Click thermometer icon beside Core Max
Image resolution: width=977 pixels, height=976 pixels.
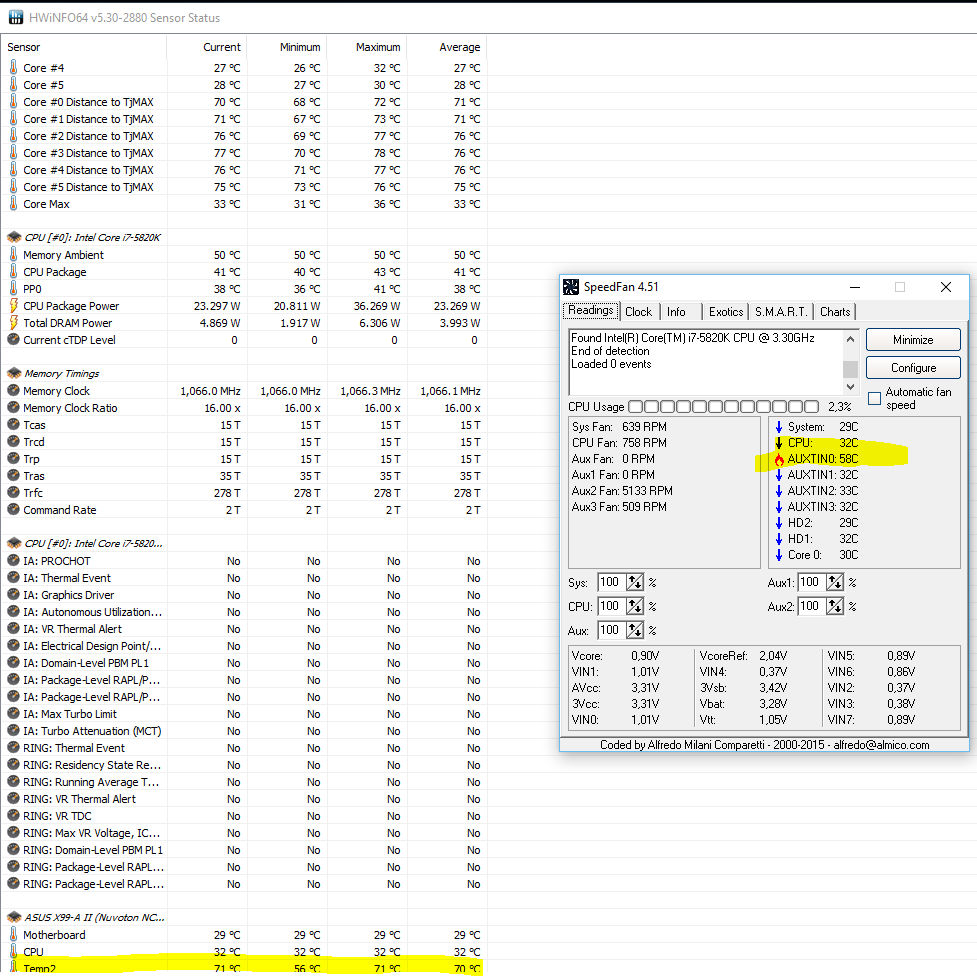click(14, 203)
